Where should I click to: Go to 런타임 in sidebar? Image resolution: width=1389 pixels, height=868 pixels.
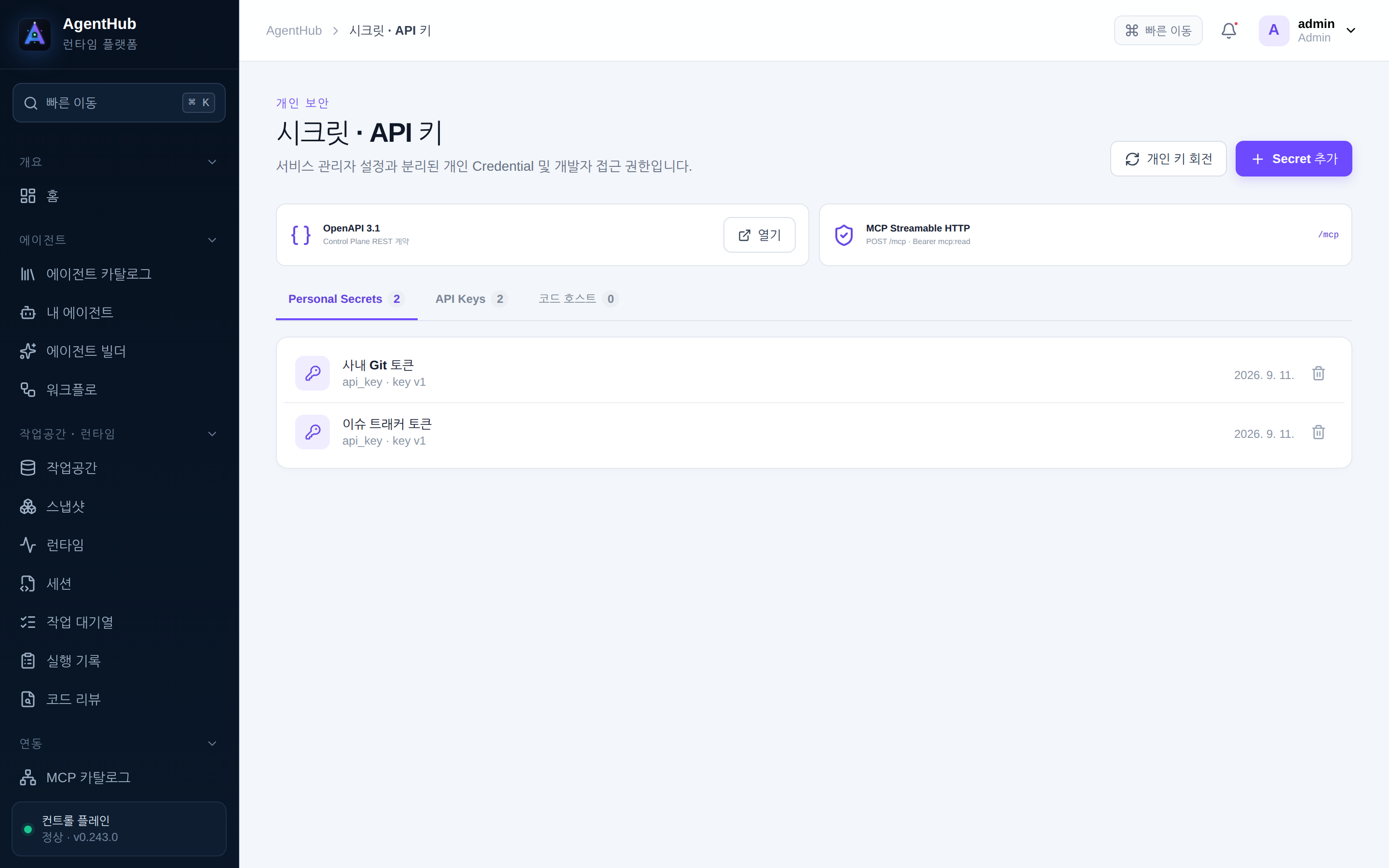coord(119,545)
